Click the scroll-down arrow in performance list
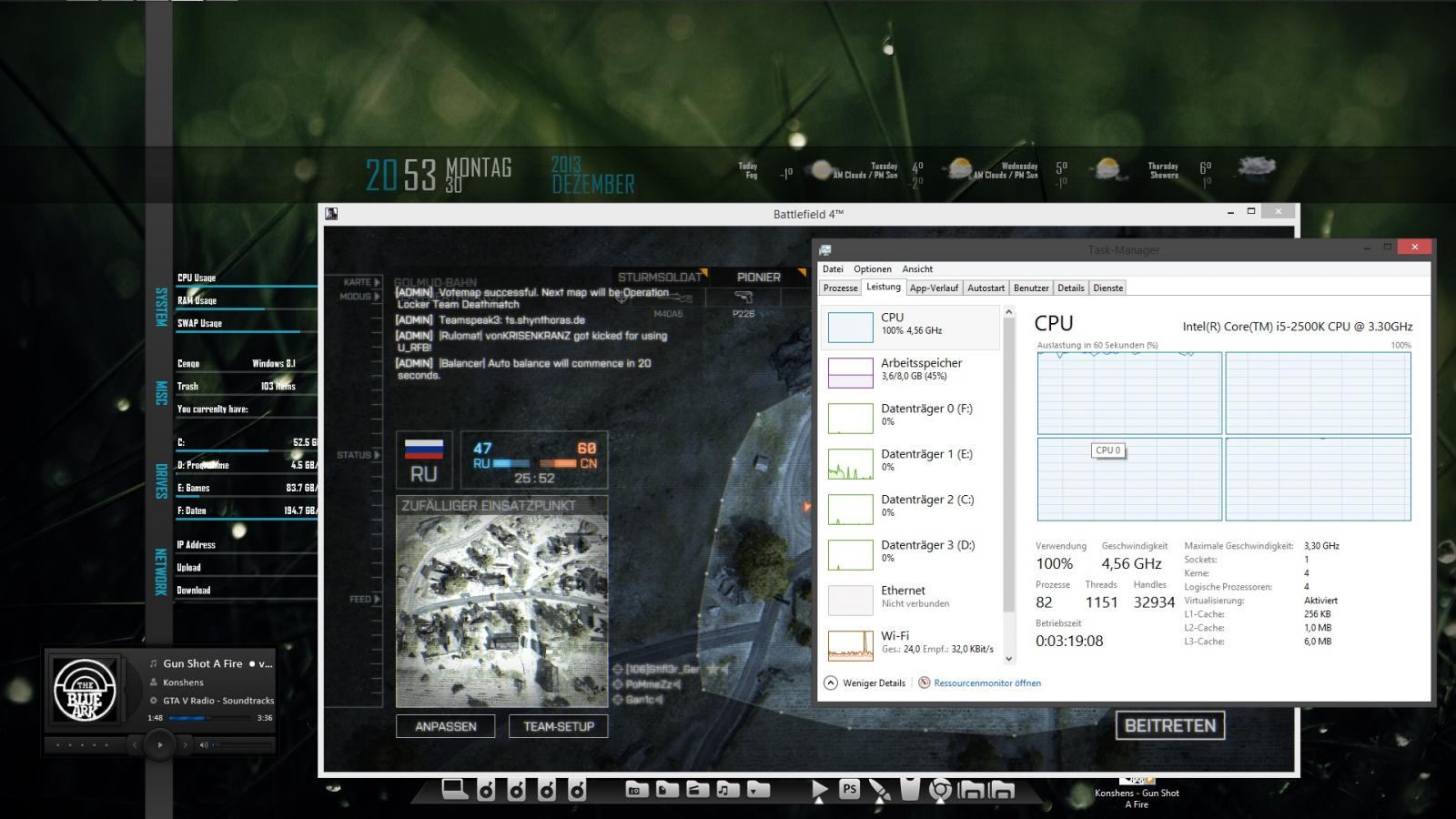The height and width of the screenshot is (819, 1456). pos(1008,659)
